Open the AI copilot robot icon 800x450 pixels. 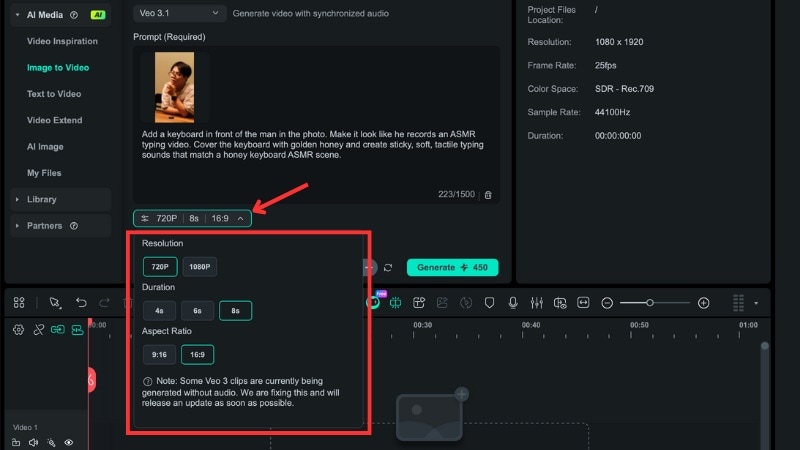[x=373, y=303]
